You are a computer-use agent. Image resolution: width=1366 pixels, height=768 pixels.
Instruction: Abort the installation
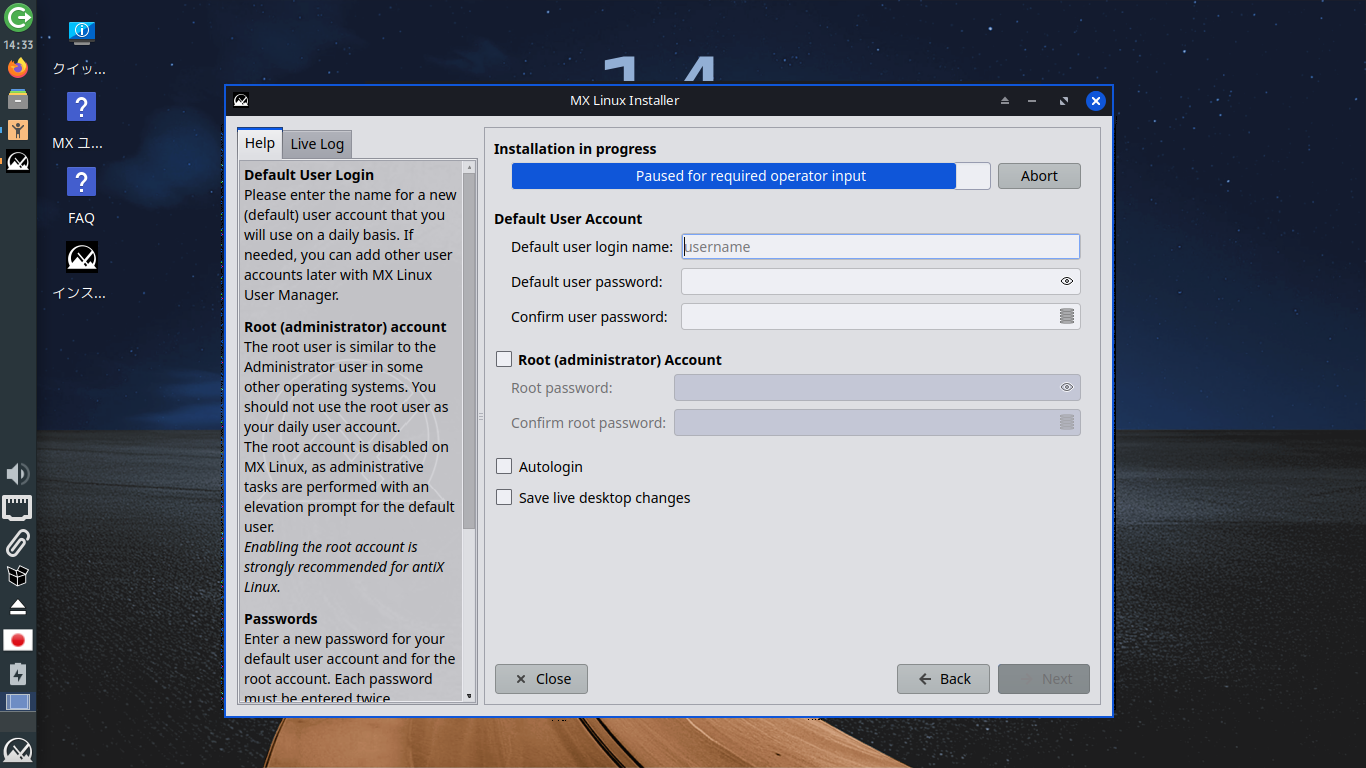(1039, 176)
